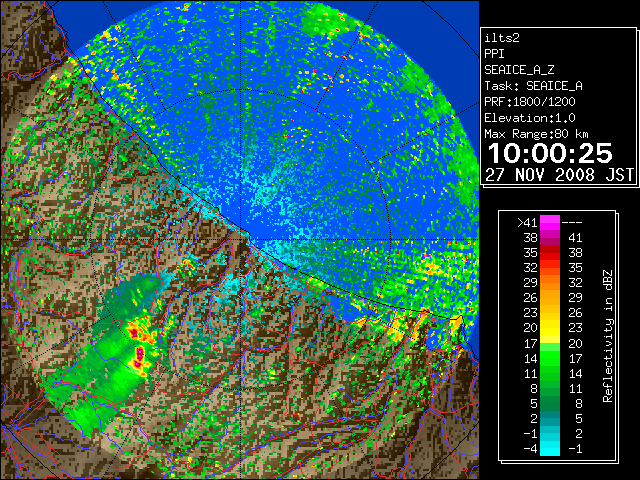Pick the yellow 20–23 dBZ legend band

(x=550, y=328)
